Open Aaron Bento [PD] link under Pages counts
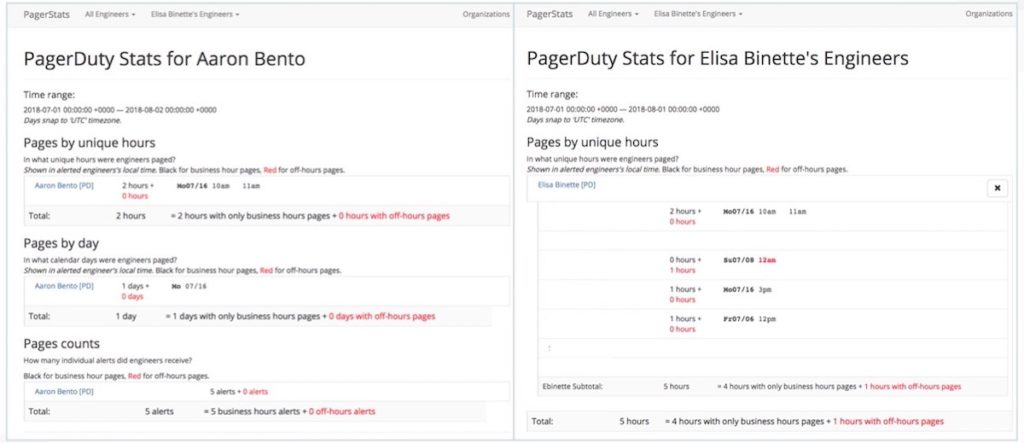The image size is (1024, 443). tap(64, 391)
